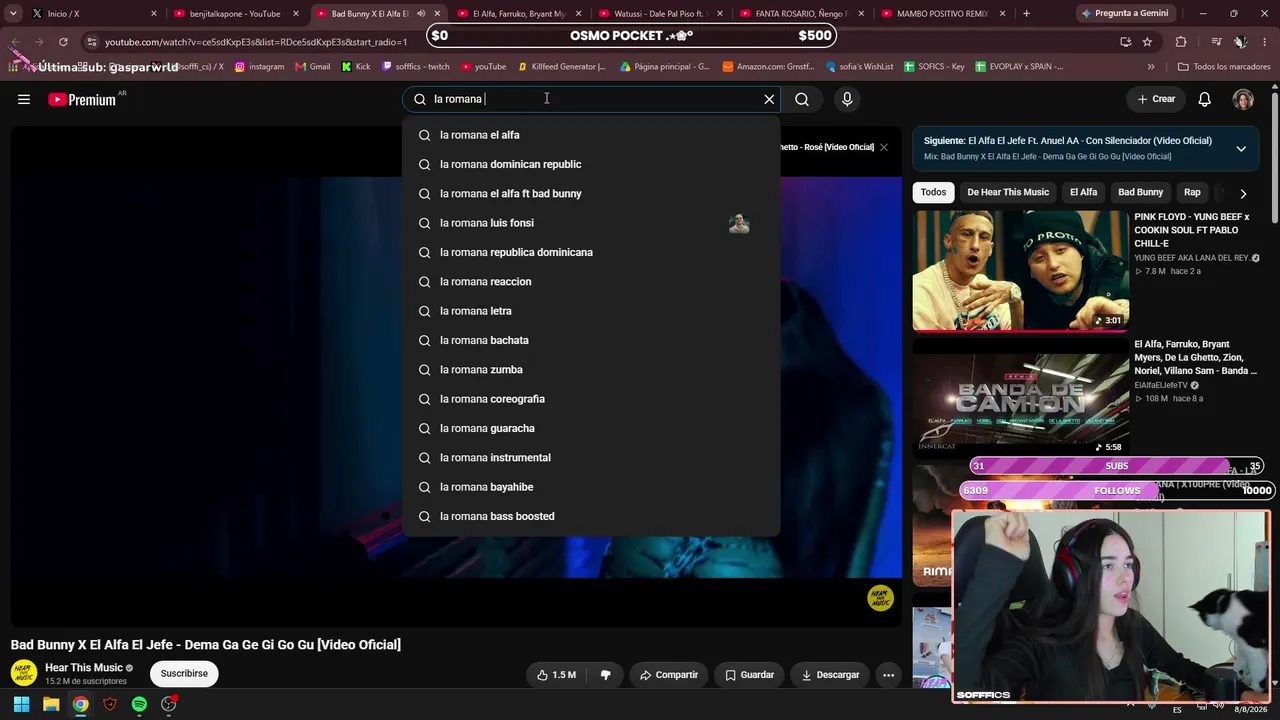
Task: Open the Hear This Music watermark in the video
Action: (x=880, y=598)
